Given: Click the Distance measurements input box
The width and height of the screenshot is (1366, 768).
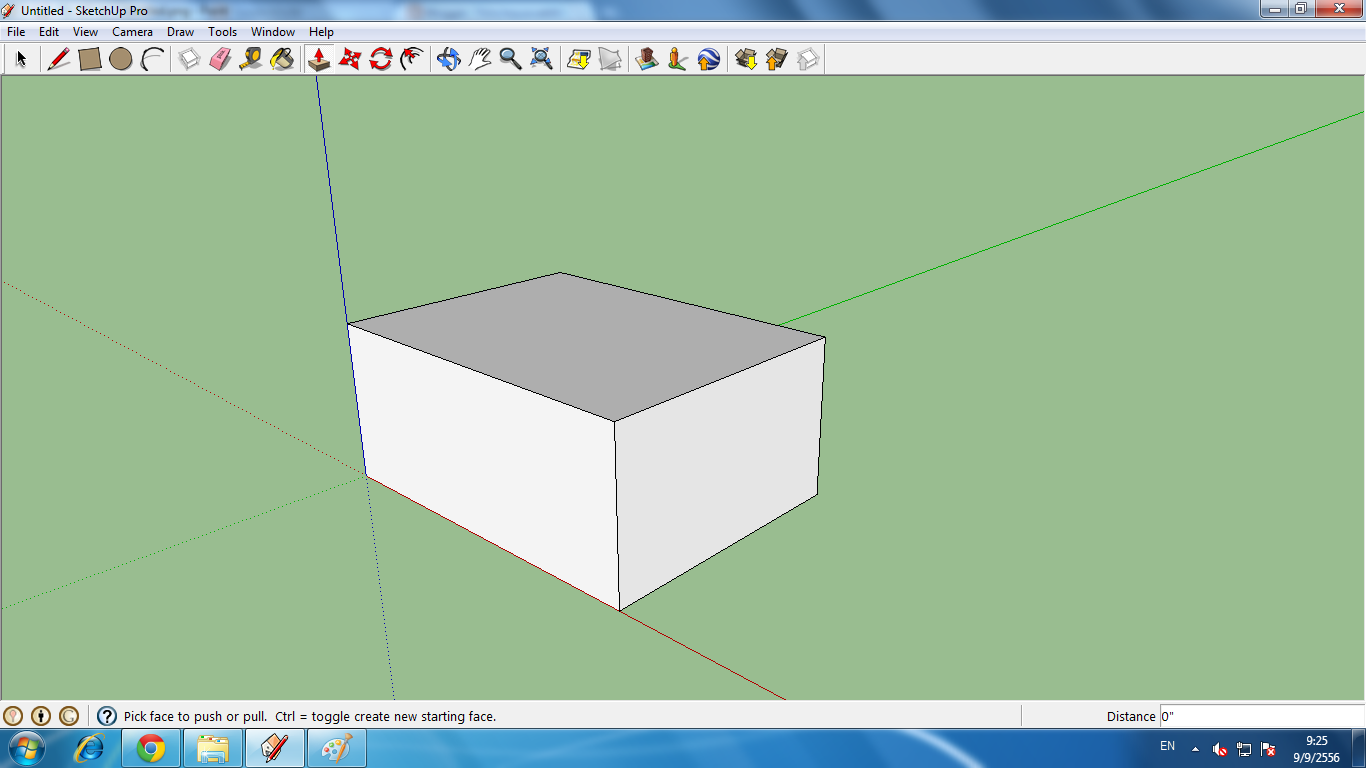Looking at the screenshot, I should (1262, 716).
